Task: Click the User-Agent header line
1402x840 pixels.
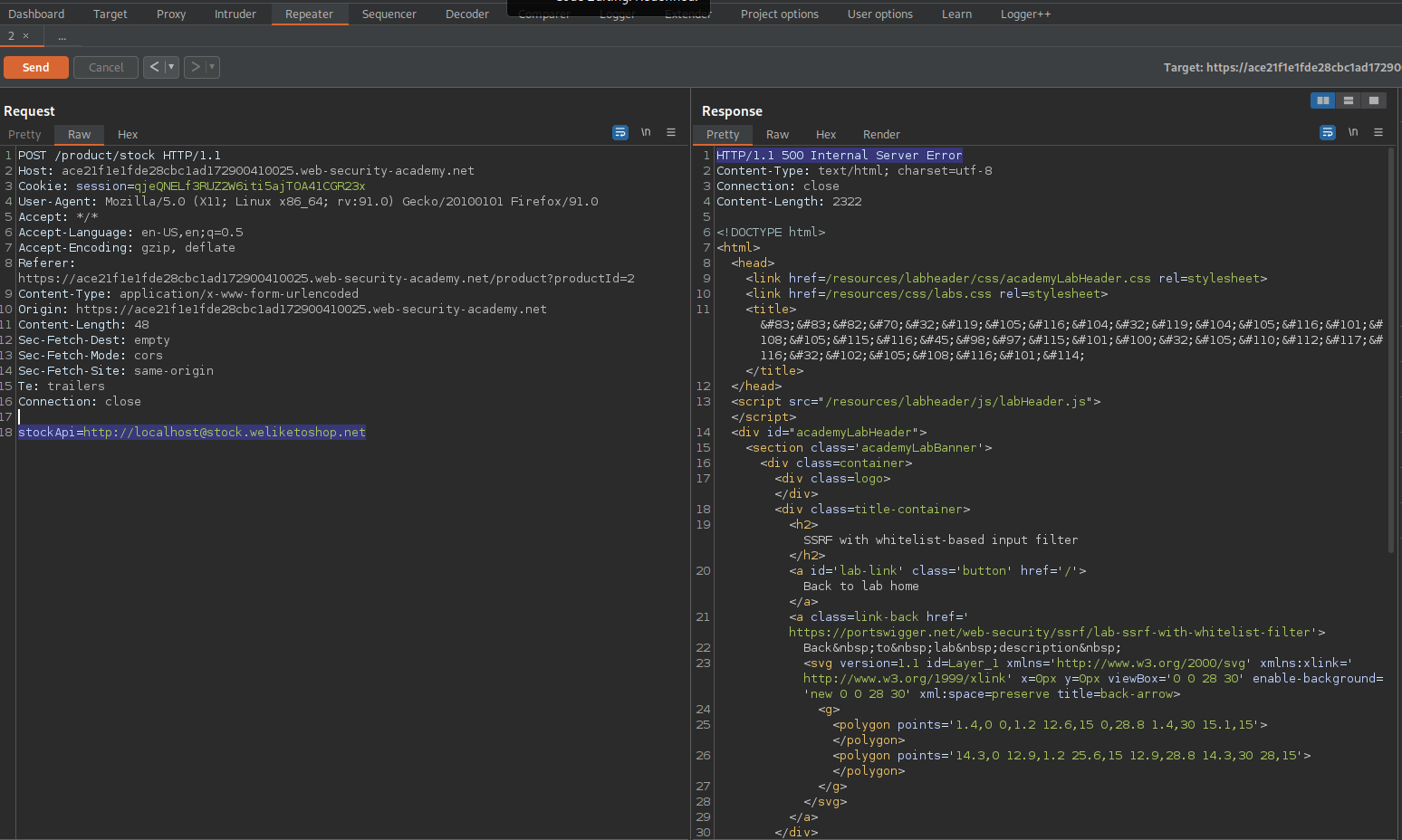Action: tap(308, 202)
